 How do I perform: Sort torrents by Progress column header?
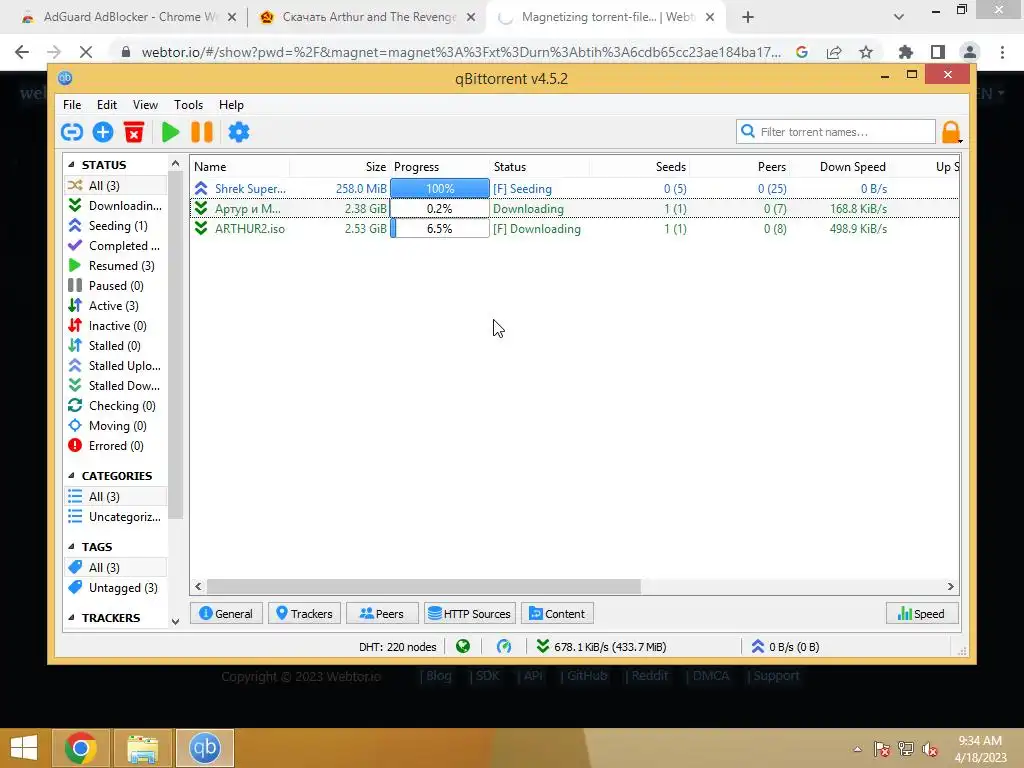[x=440, y=167]
